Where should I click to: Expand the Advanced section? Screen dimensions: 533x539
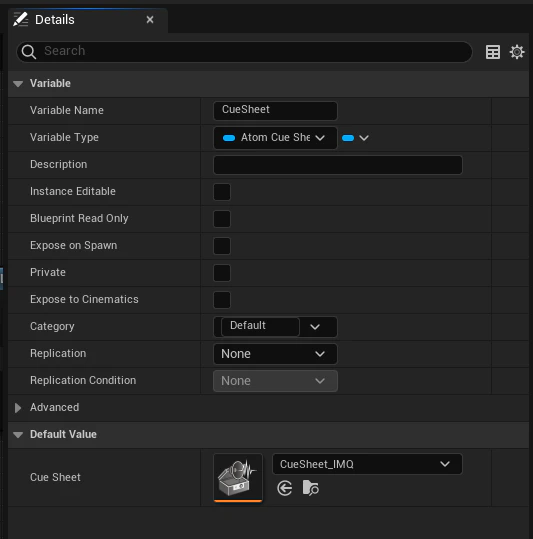tap(18, 408)
